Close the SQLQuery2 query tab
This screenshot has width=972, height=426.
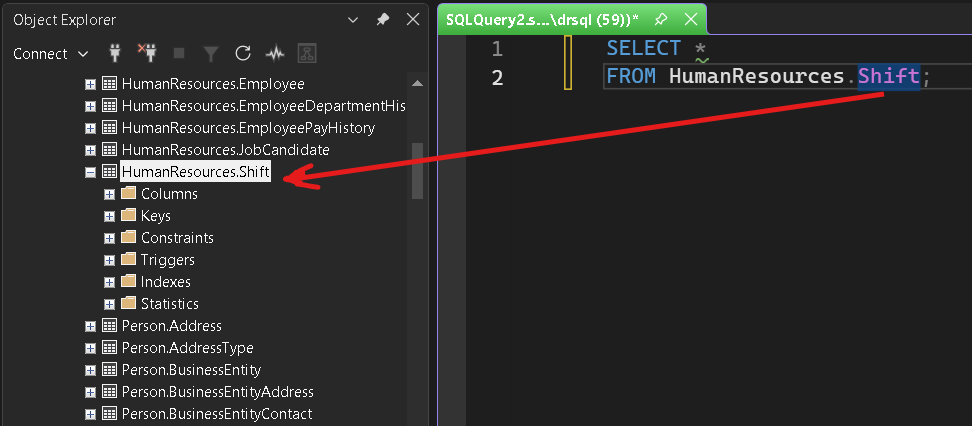(x=691, y=20)
